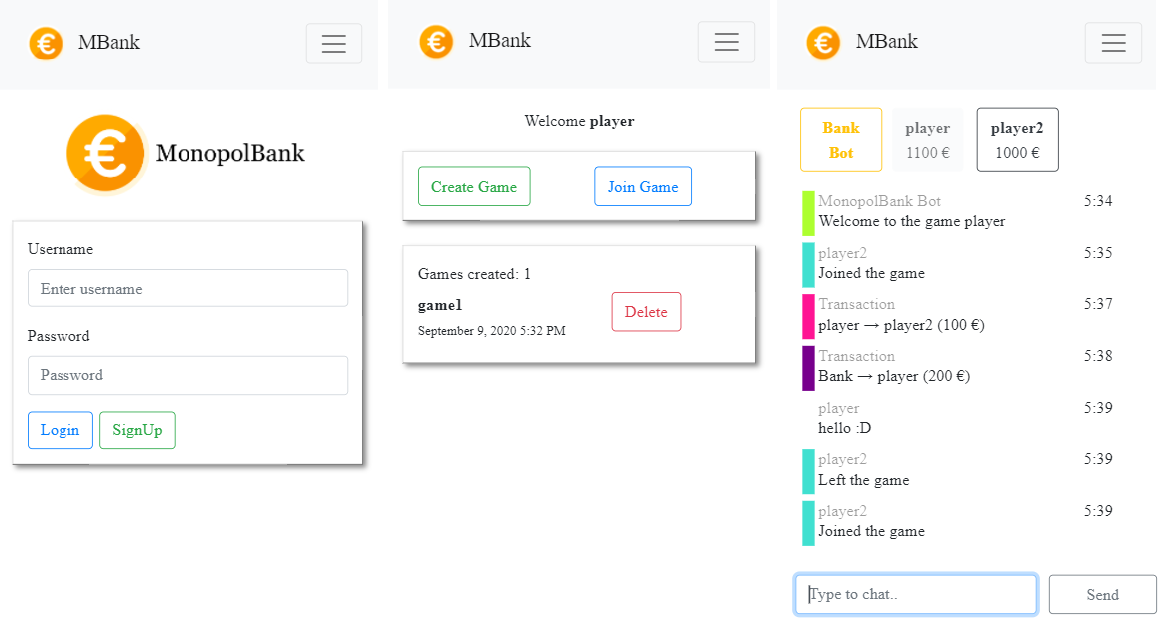This screenshot has width=1163, height=629.
Task: Delete the game1 entry
Action: [646, 312]
